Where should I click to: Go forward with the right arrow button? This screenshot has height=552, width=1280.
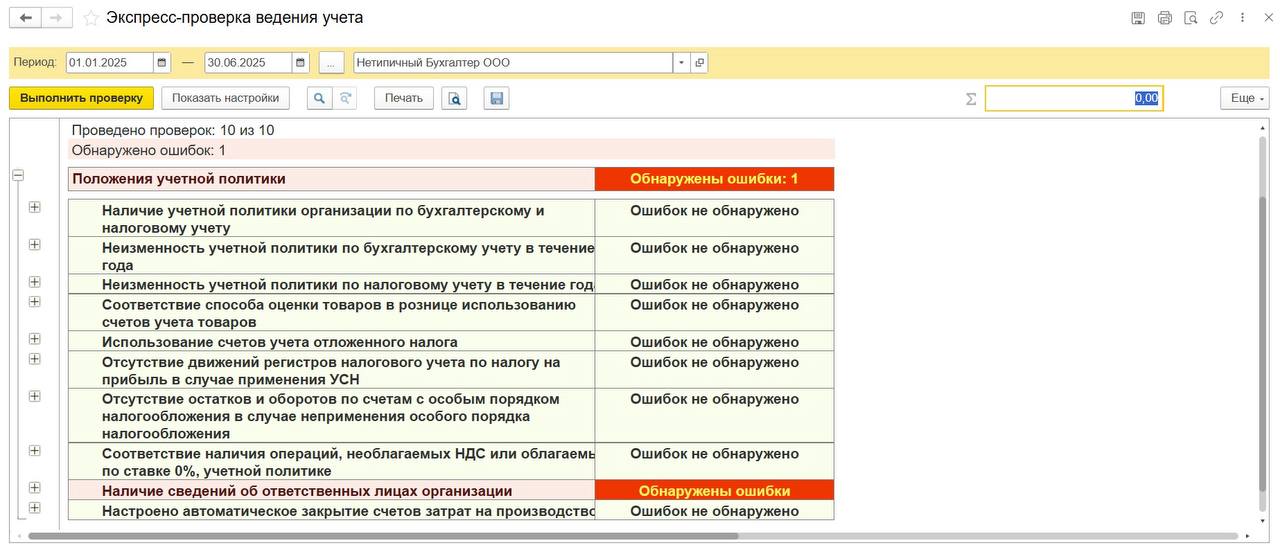57,18
